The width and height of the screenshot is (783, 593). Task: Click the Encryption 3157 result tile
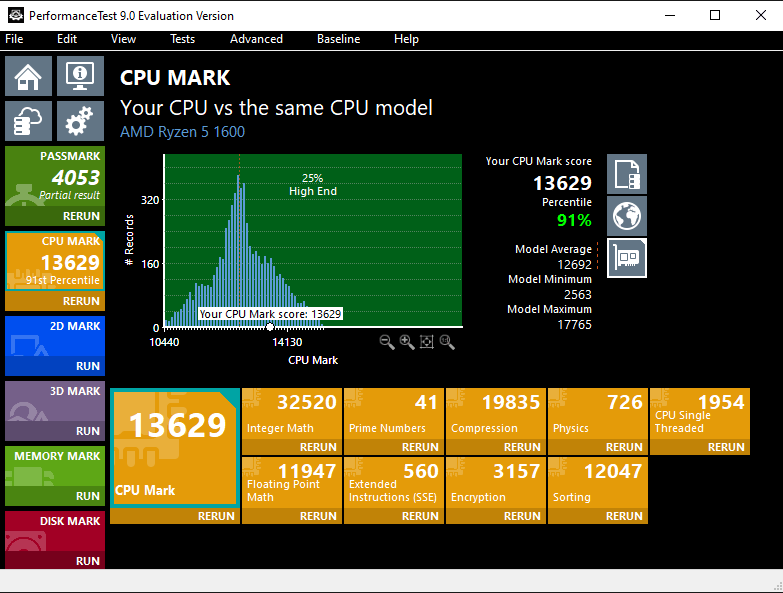[x=496, y=483]
